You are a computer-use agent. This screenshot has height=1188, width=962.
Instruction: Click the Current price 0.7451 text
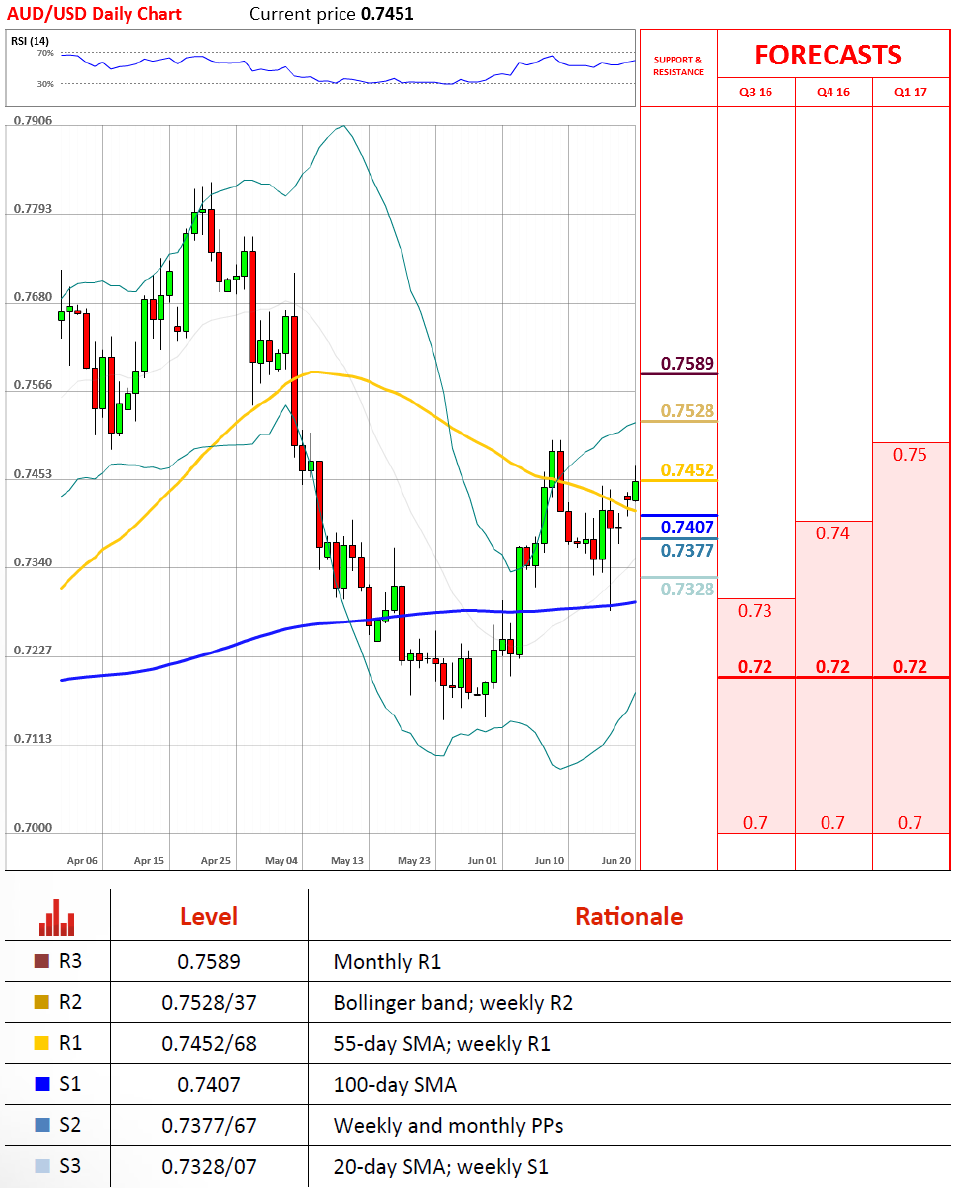click(x=331, y=14)
